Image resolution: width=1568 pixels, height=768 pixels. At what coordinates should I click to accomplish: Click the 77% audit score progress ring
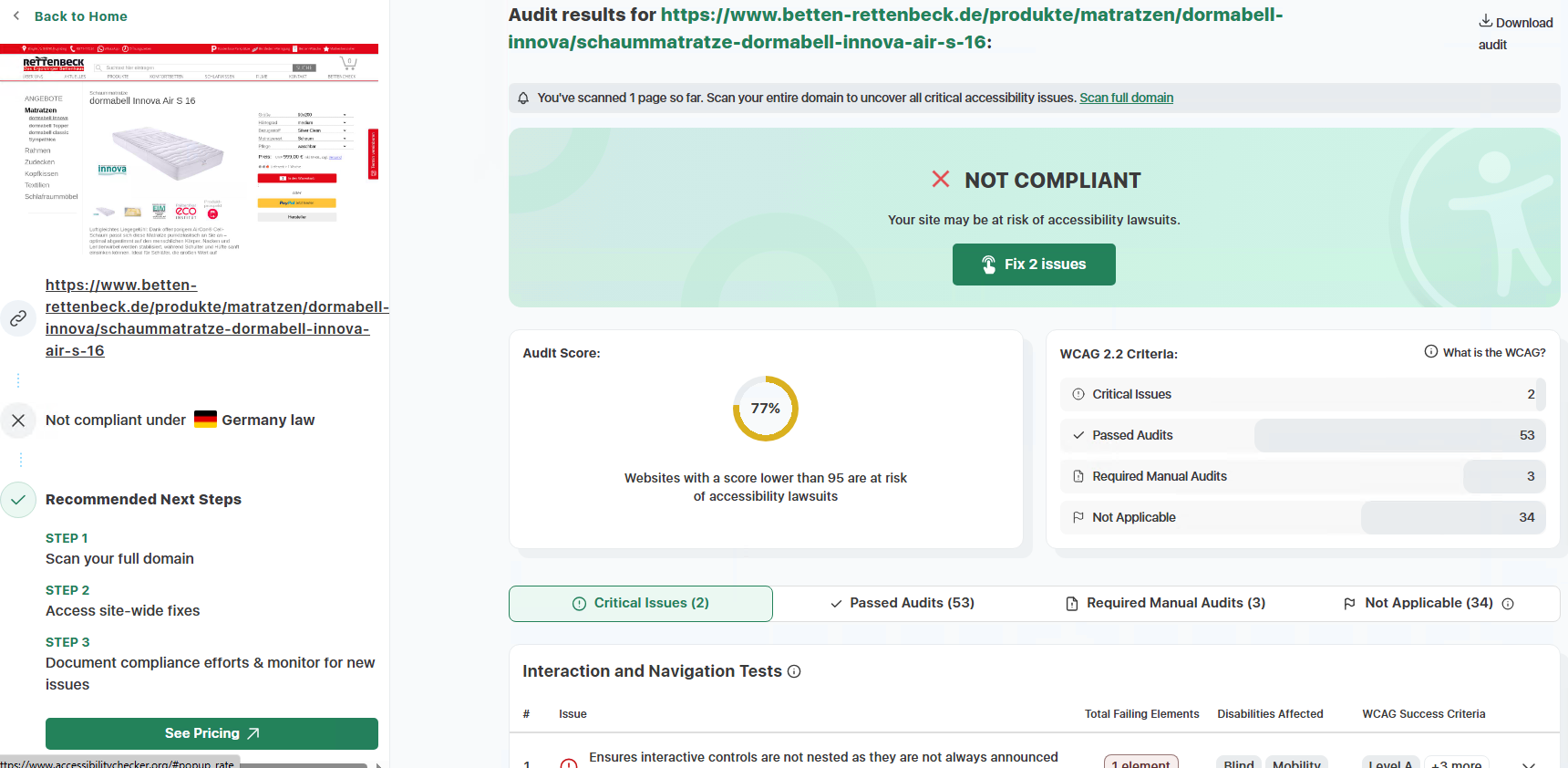tap(766, 409)
